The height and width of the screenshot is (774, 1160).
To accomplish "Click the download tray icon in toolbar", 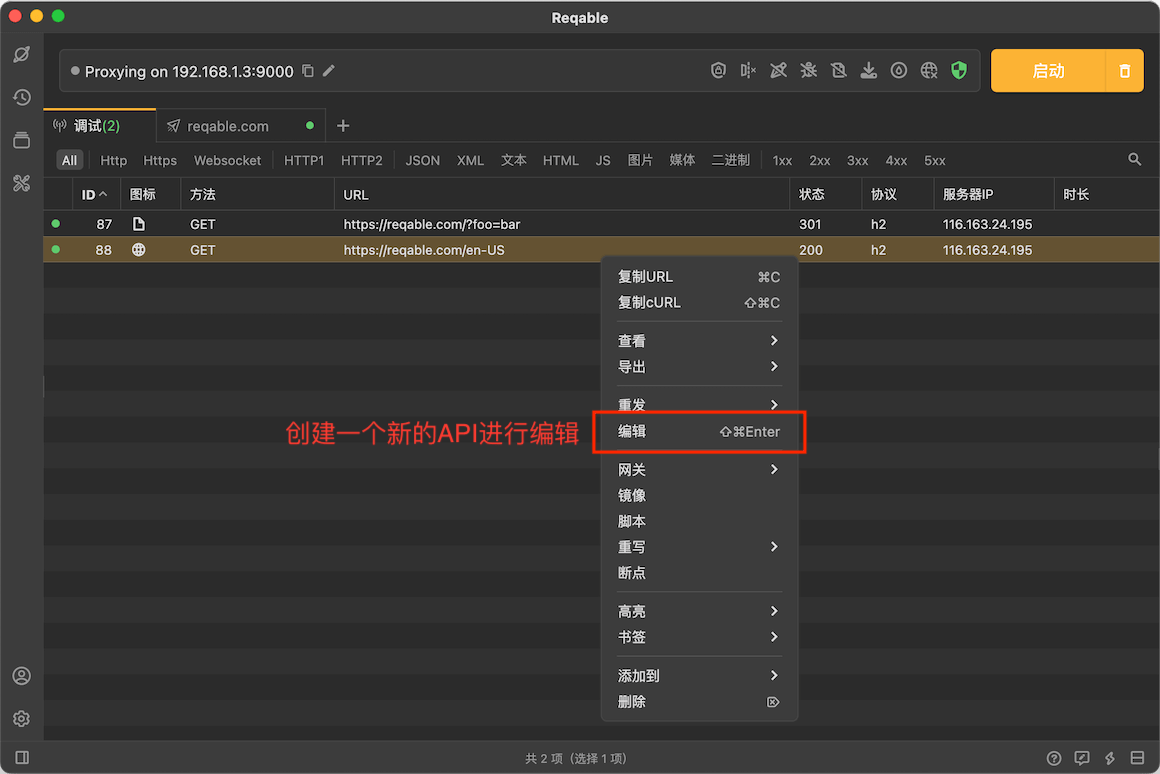I will (x=869, y=70).
